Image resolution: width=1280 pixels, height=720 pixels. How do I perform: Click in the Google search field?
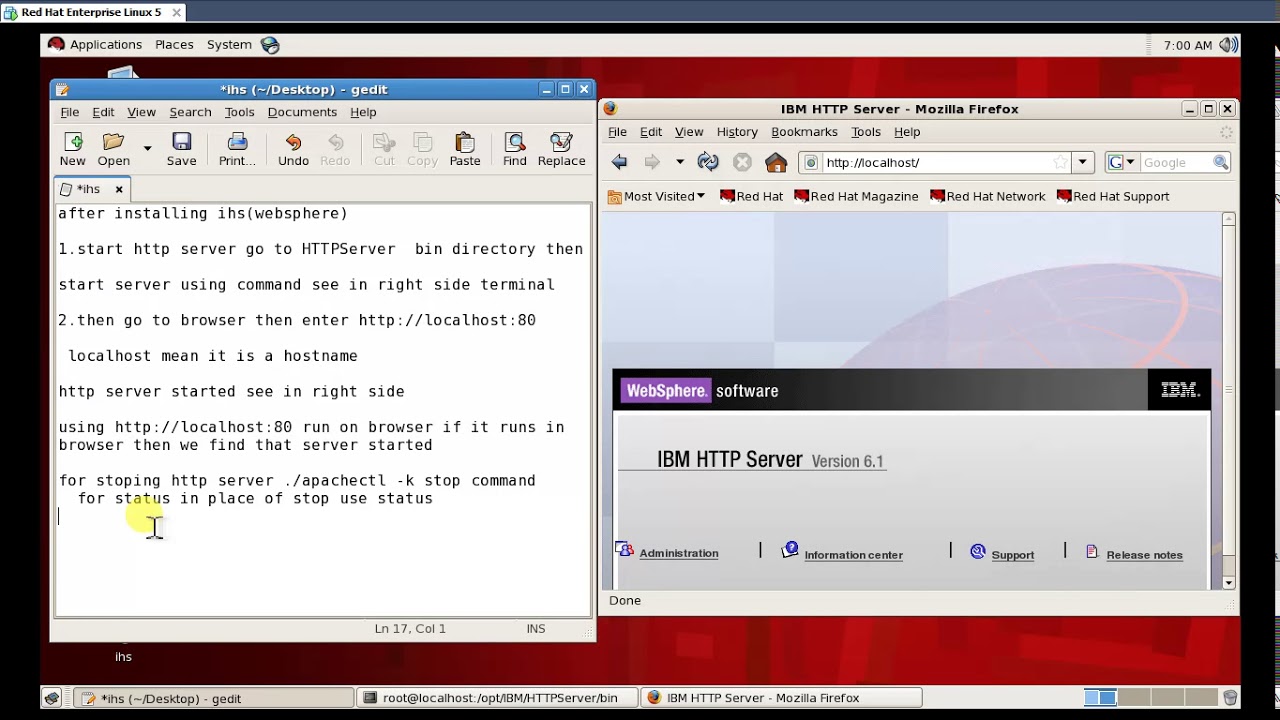point(1175,162)
